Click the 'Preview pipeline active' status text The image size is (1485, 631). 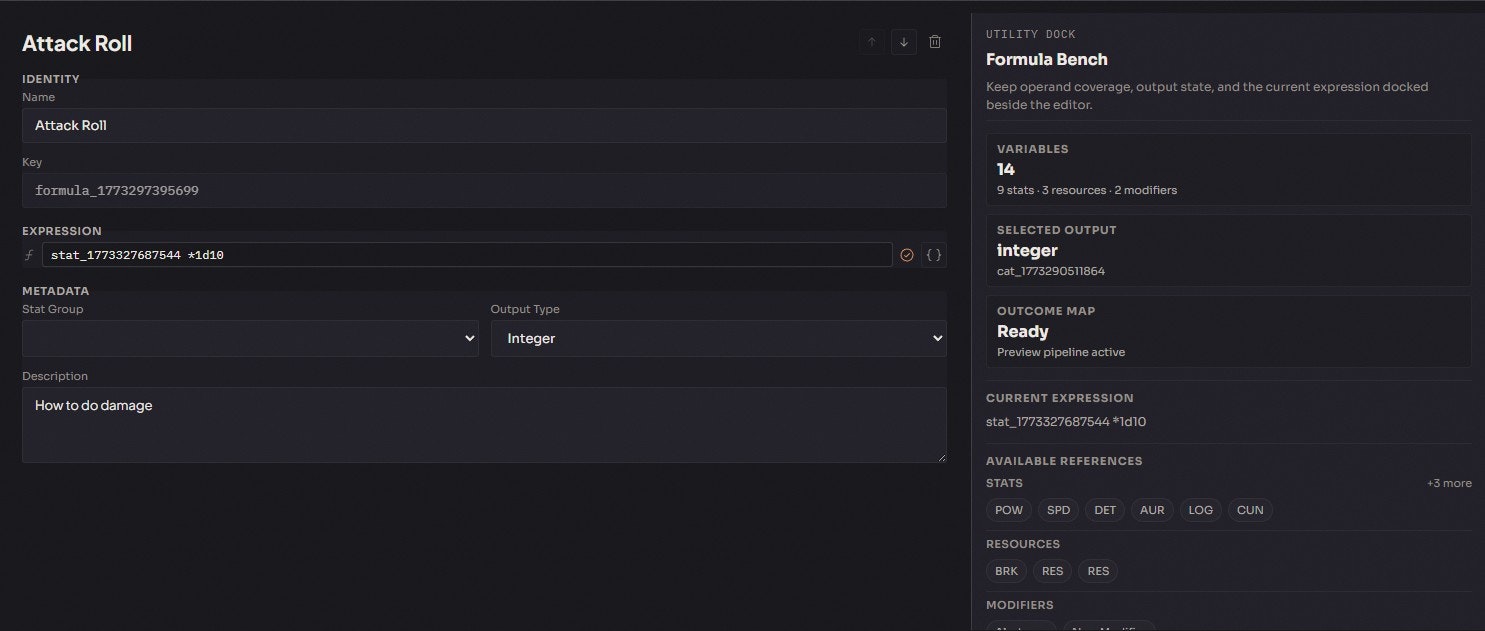pyautogui.click(x=1061, y=352)
